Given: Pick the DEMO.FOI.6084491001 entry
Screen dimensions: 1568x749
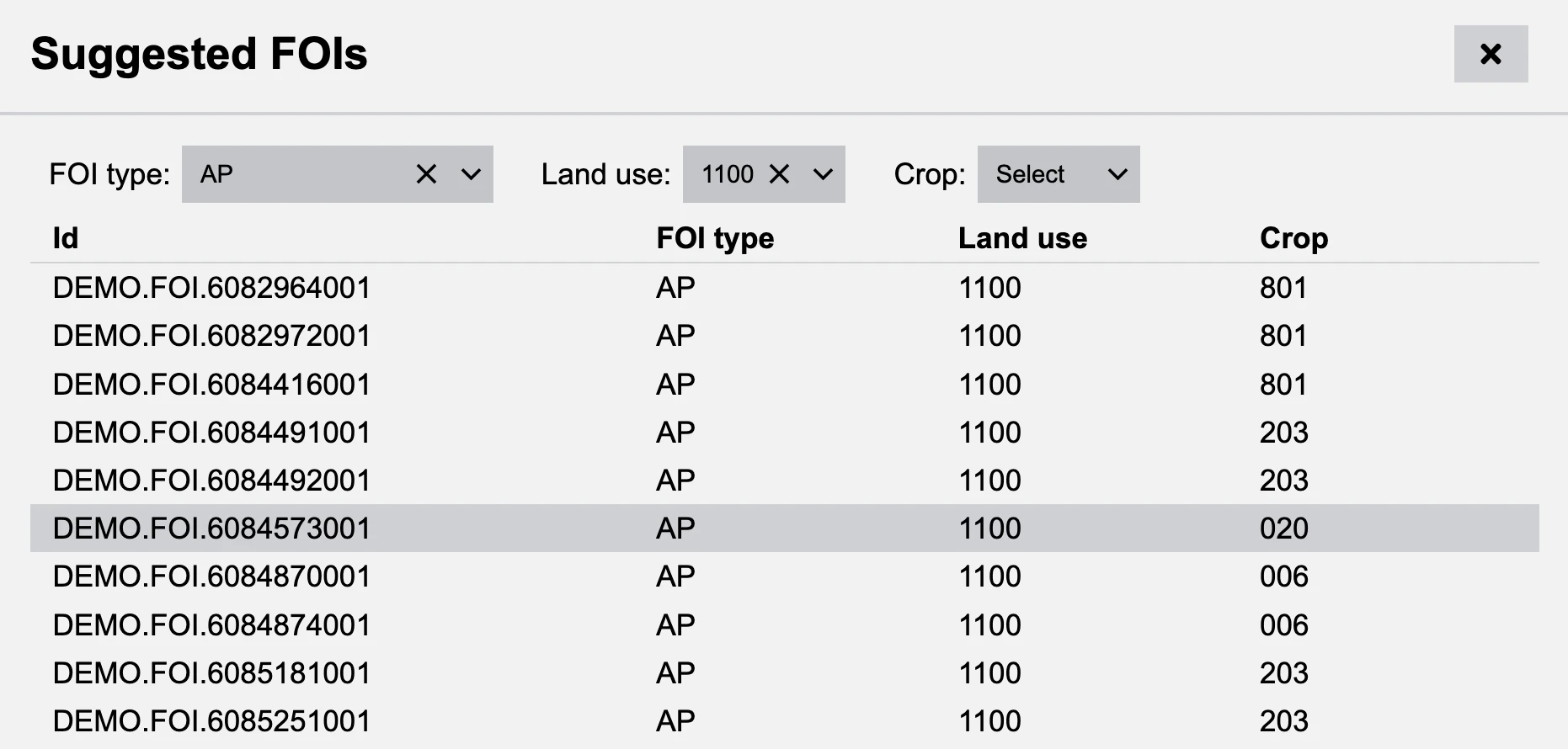Looking at the screenshot, I should point(211,433).
